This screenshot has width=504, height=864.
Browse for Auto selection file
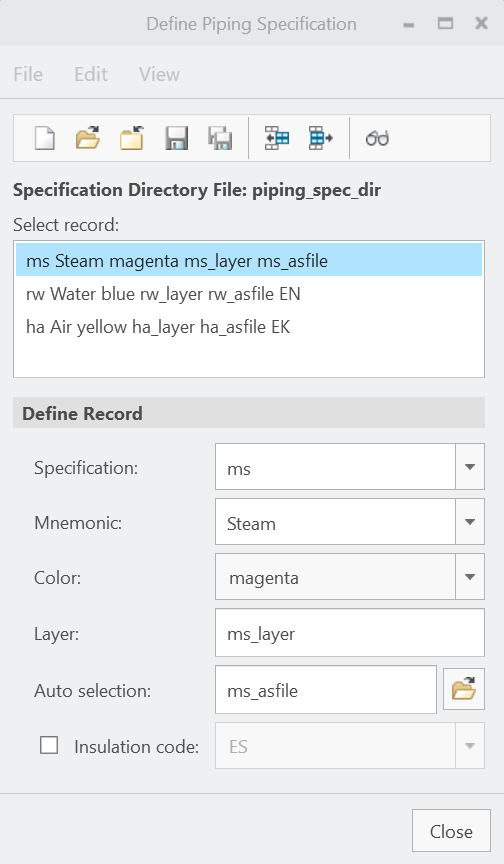click(464, 689)
